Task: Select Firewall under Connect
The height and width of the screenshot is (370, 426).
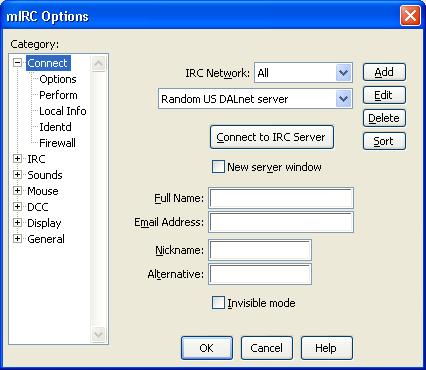Action: pyautogui.click(x=57, y=143)
